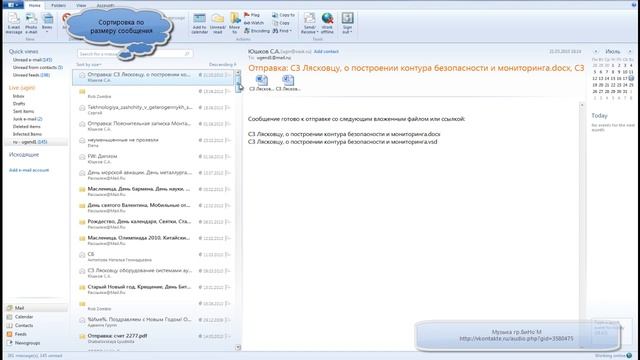This screenshot has height=360, width=640.
Task: Toggle flag on Tekhnologiya_zashchity message
Action: [228, 108]
